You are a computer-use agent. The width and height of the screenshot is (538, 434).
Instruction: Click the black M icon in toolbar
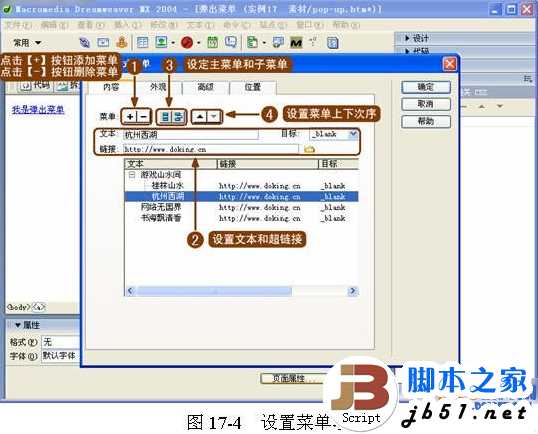coord(296,43)
